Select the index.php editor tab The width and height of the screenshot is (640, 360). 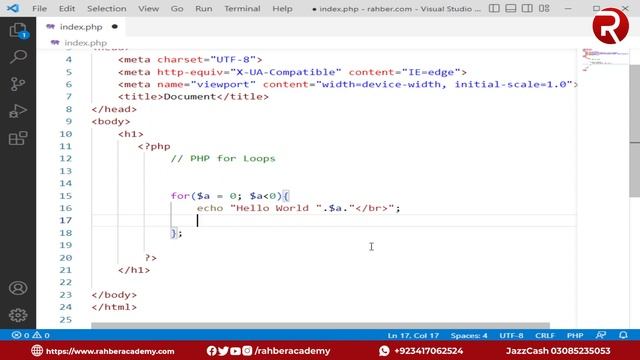coord(81,27)
